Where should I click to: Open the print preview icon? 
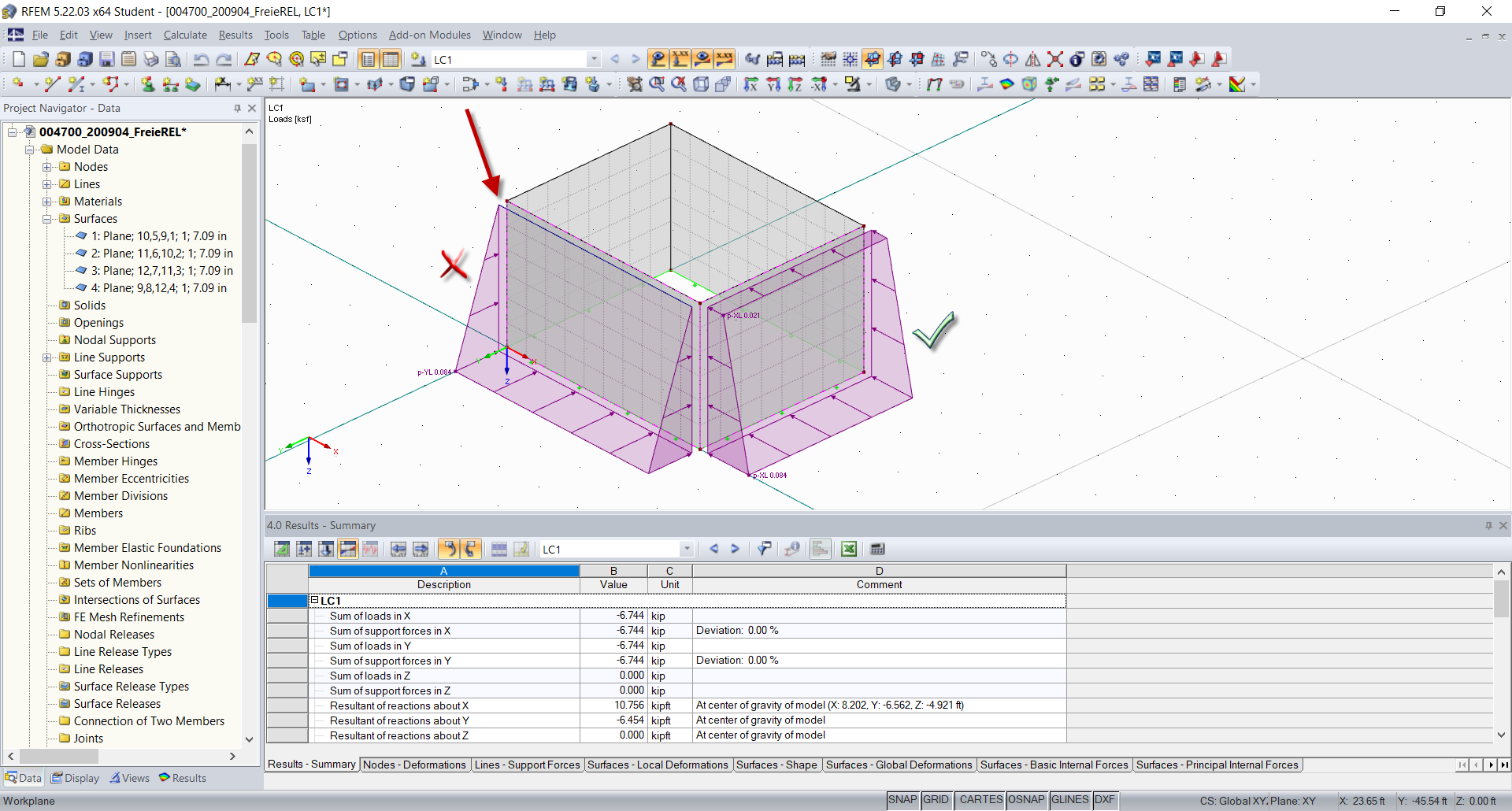click(173, 59)
